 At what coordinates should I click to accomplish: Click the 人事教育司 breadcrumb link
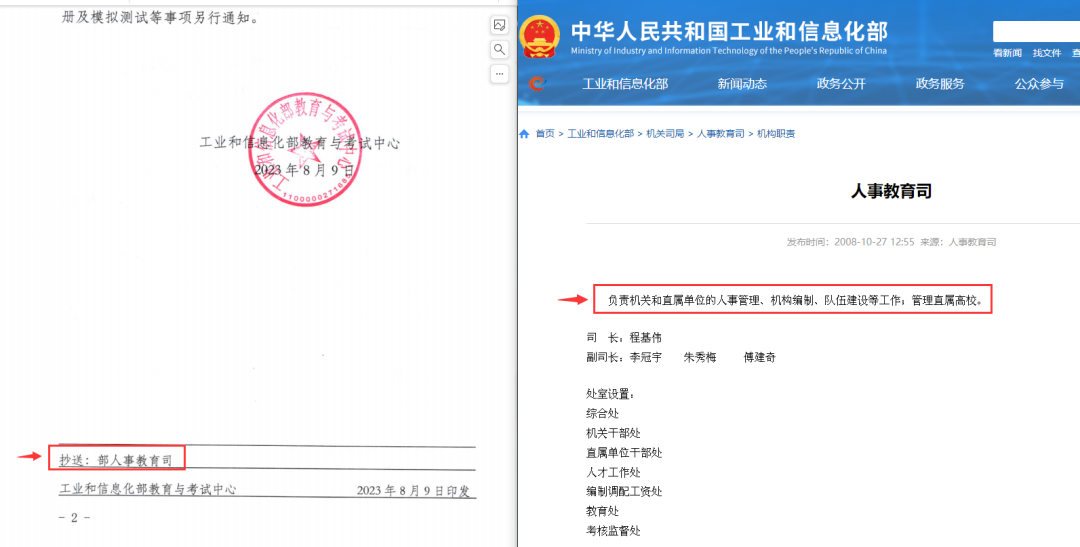pos(720,134)
